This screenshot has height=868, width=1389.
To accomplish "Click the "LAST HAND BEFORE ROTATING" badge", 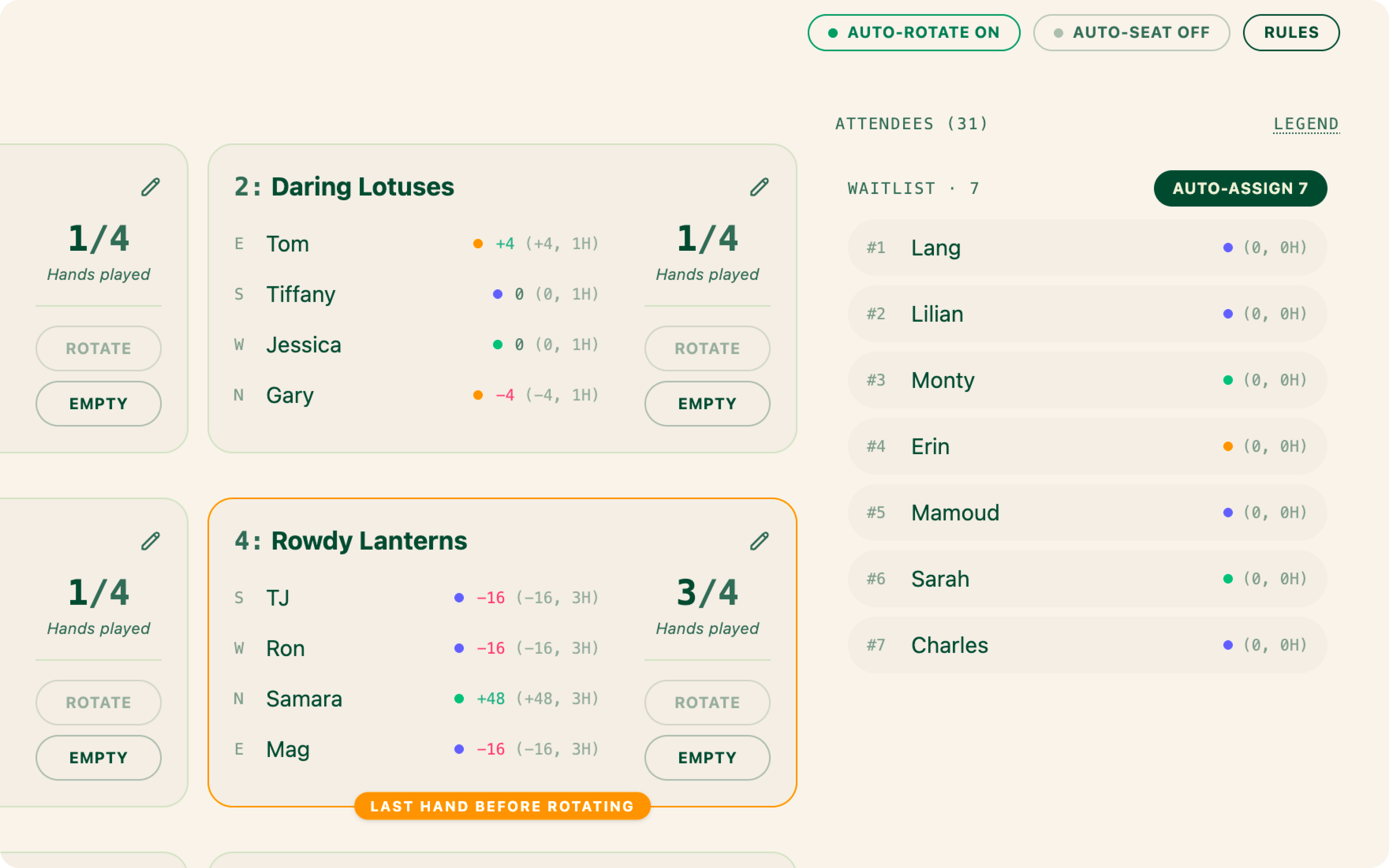I will (x=502, y=807).
